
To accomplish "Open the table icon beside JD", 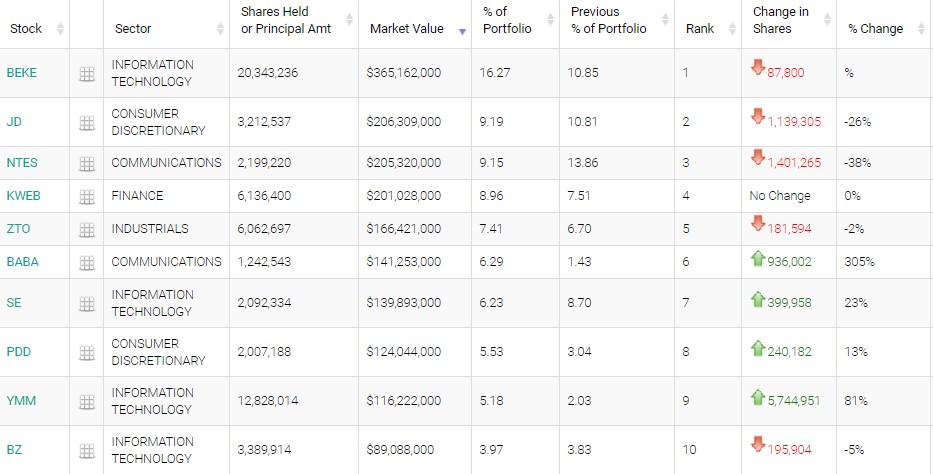I will tap(86, 122).
